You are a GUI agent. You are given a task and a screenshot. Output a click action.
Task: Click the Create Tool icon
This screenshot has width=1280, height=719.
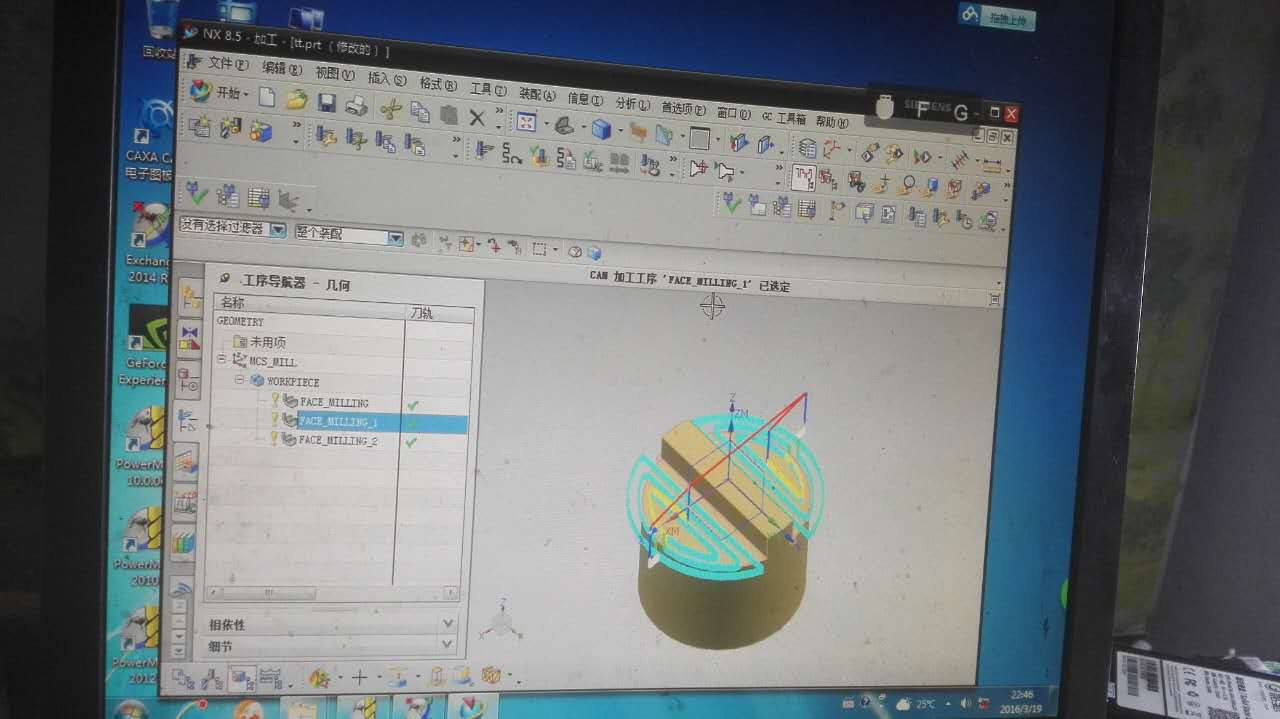230,128
